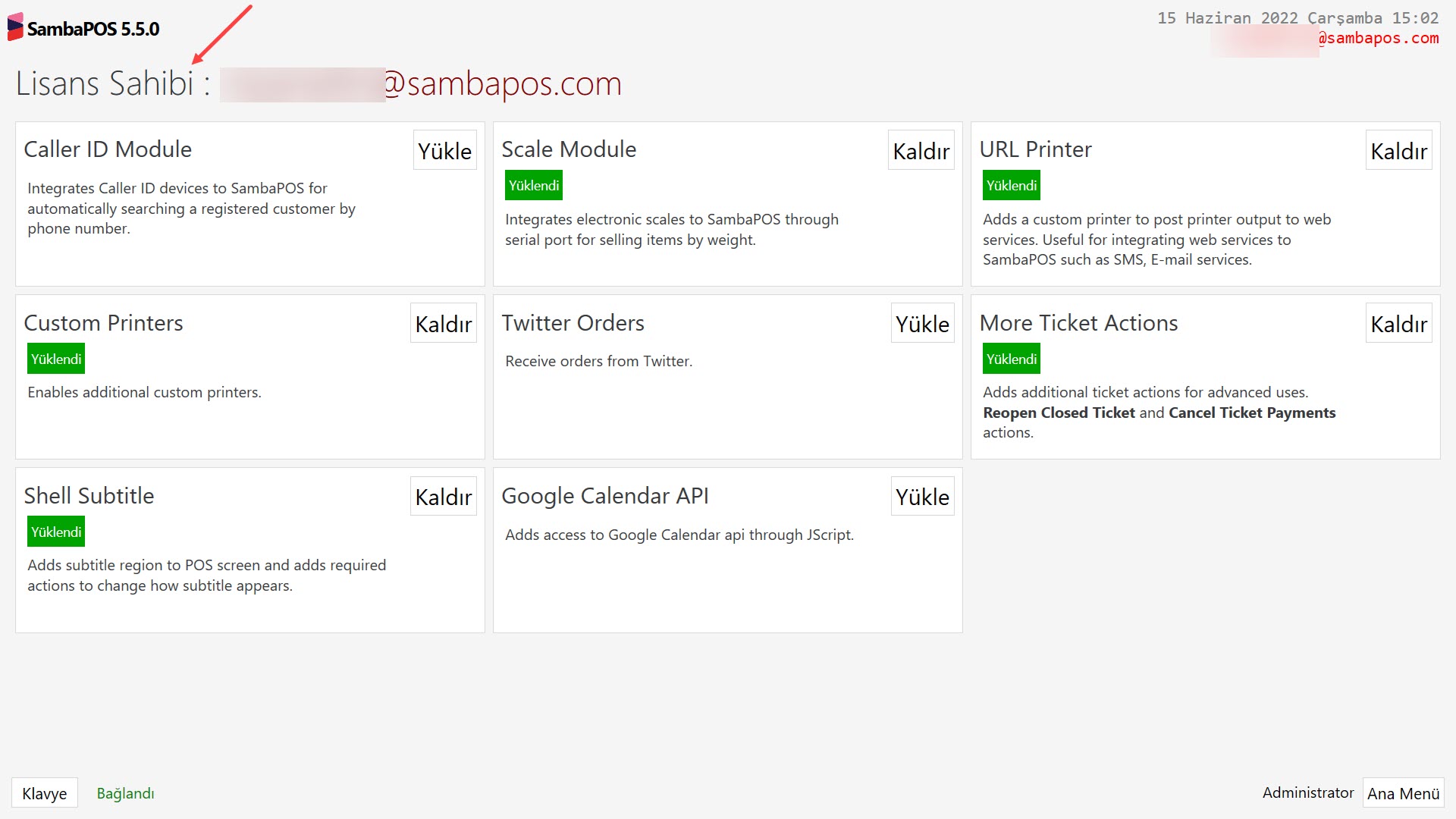Screen dimensions: 1456x819
Task: Click the Bağlandı connection status link
Action: pyautogui.click(x=125, y=793)
